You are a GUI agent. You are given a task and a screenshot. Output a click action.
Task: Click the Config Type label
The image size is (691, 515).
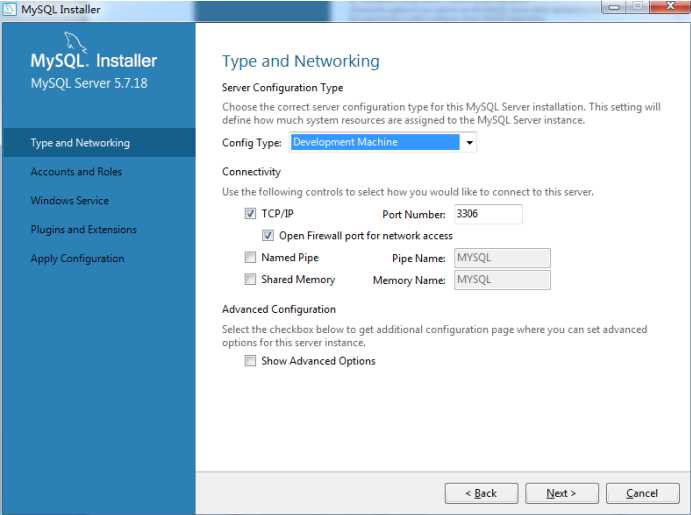click(x=252, y=143)
